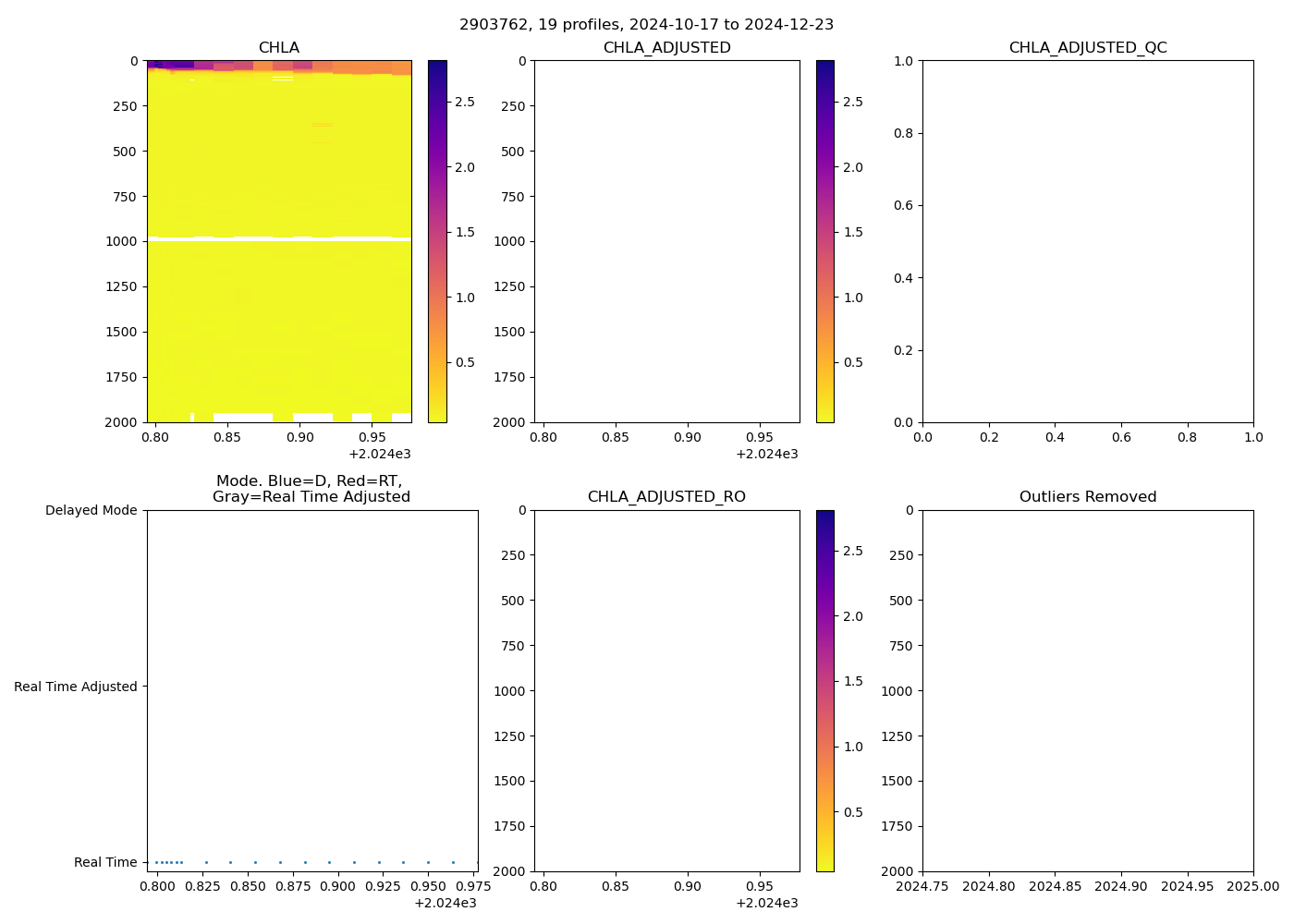Image resolution: width=1294 pixels, height=924 pixels.
Task: Click the Real Time Adjusted axis label
Action: 76,687
